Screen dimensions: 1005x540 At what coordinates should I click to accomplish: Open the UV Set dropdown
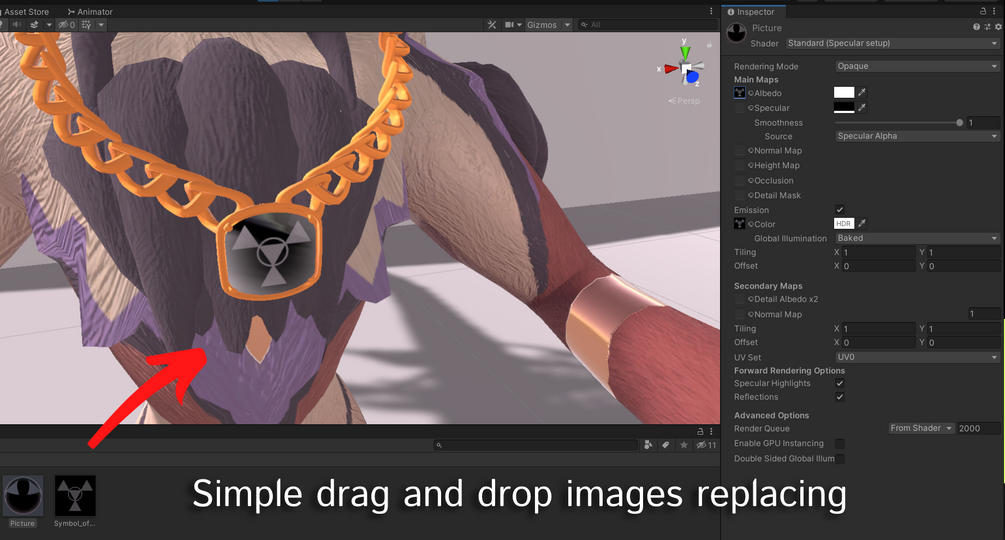[x=917, y=357]
